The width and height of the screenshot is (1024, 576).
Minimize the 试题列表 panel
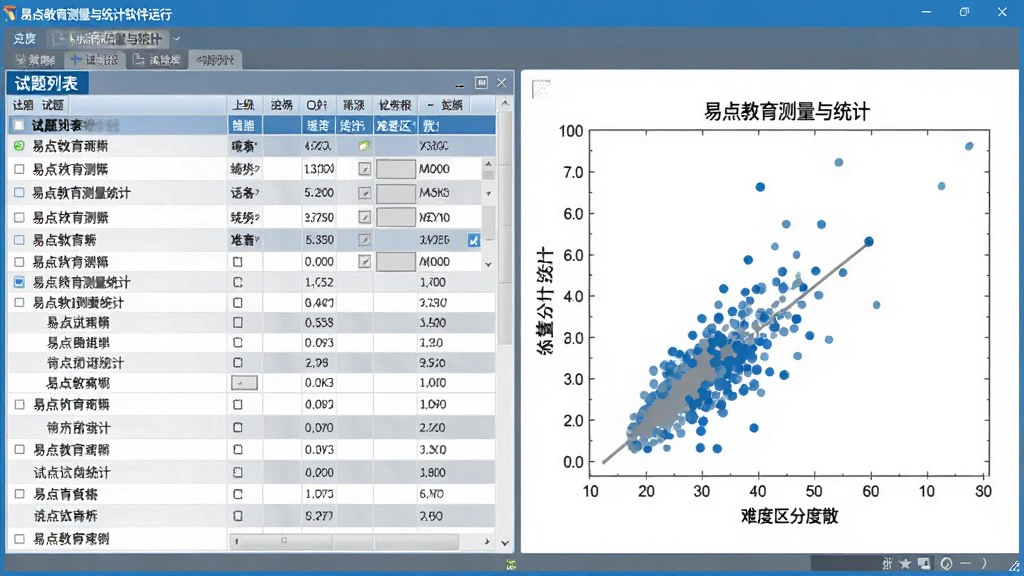coord(460,84)
